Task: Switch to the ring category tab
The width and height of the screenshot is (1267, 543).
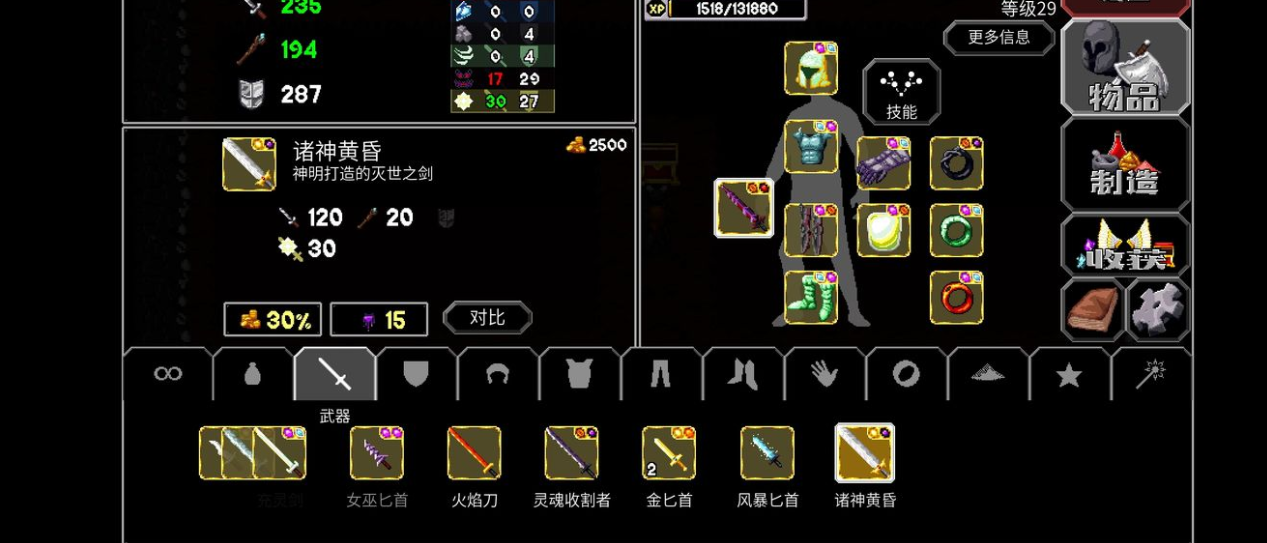Action: click(x=906, y=375)
